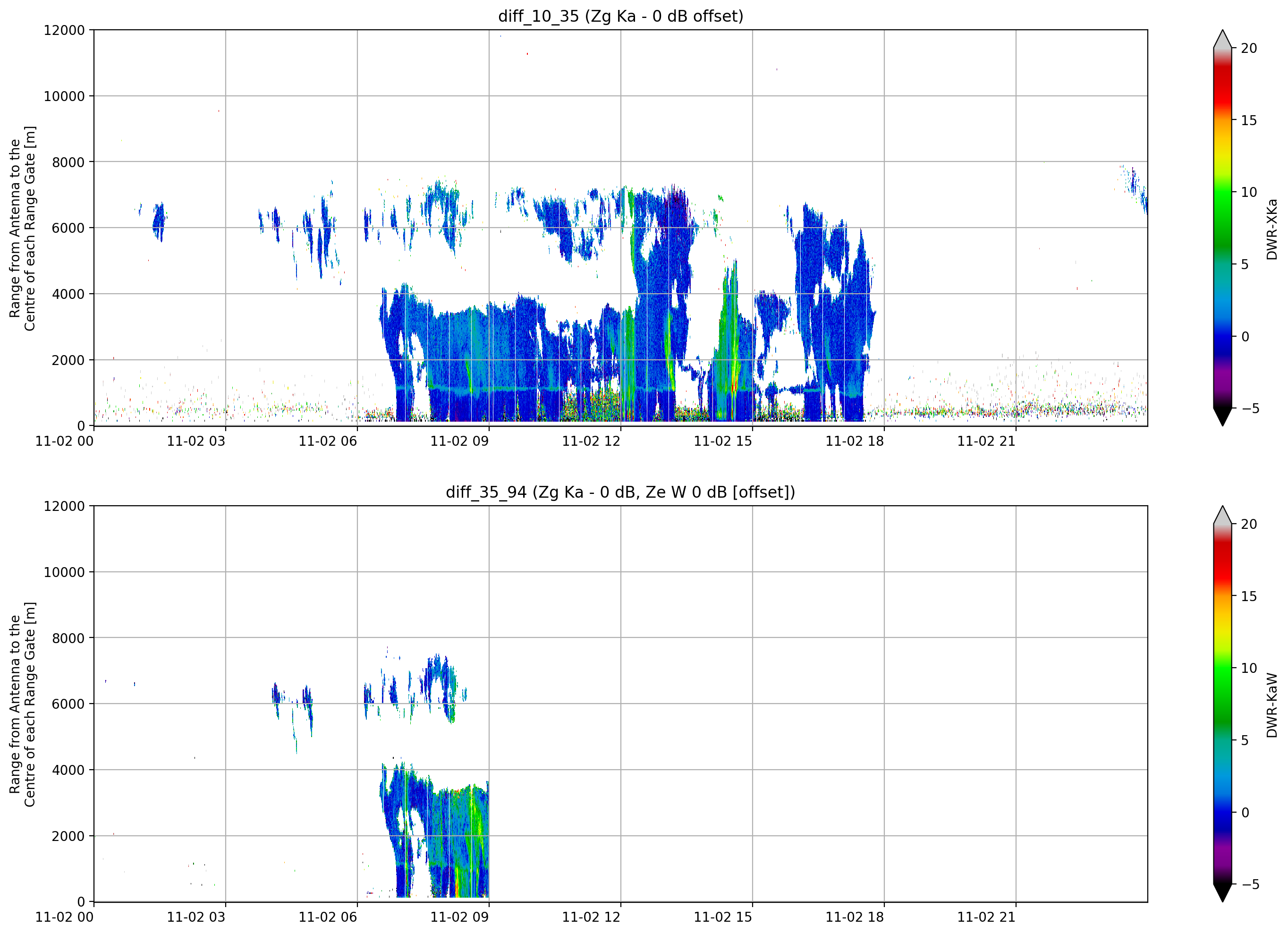1288x934 pixels.
Task: Click '11-02 12' x-tick under diff_10_35 plot
Action: click(591, 442)
